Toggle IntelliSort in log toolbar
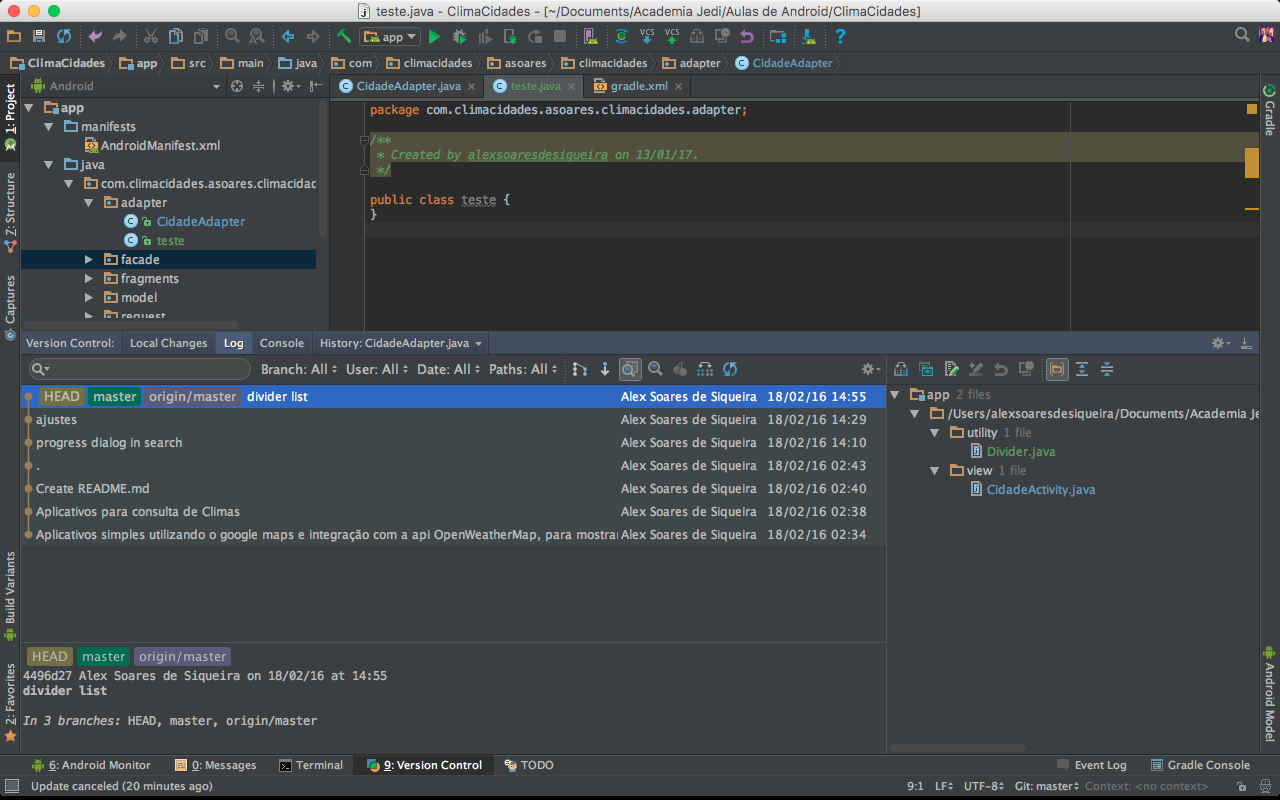Screen dimensions: 1280x800 (580, 369)
